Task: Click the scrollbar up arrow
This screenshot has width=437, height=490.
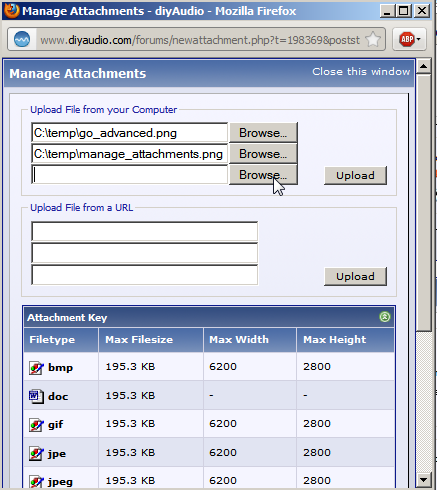Action: pos(424,66)
